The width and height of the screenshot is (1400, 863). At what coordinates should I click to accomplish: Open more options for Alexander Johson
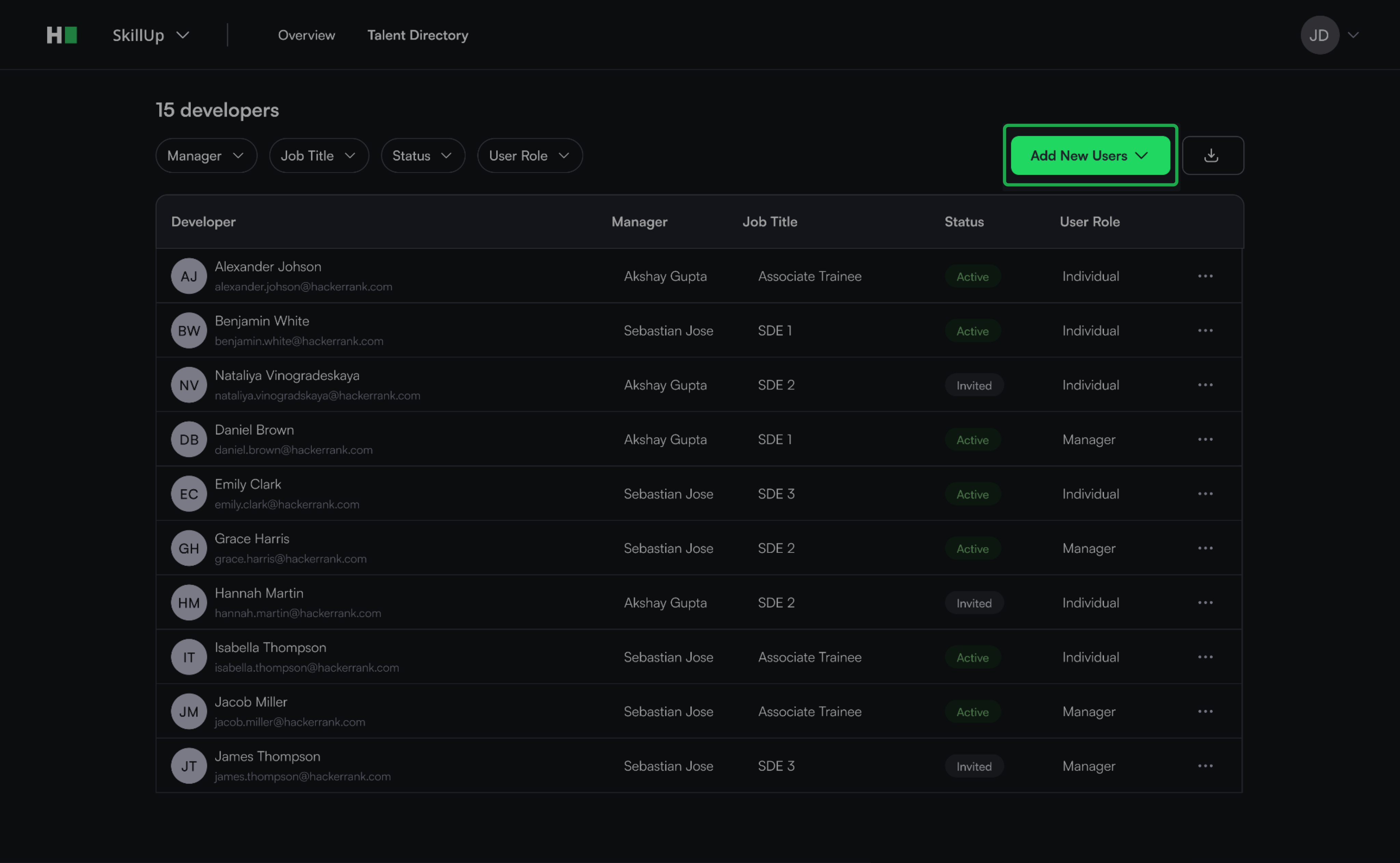pos(1205,276)
